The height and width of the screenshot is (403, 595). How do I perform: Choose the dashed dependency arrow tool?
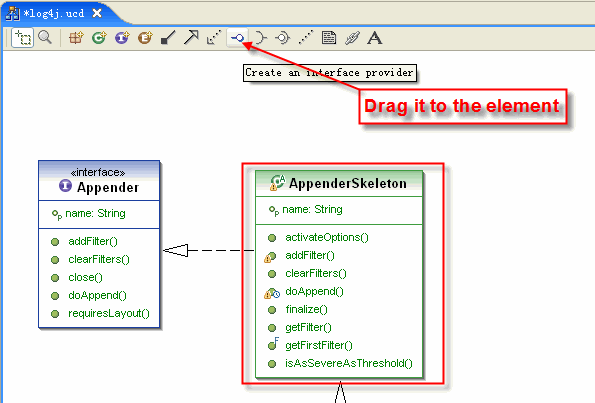click(214, 38)
